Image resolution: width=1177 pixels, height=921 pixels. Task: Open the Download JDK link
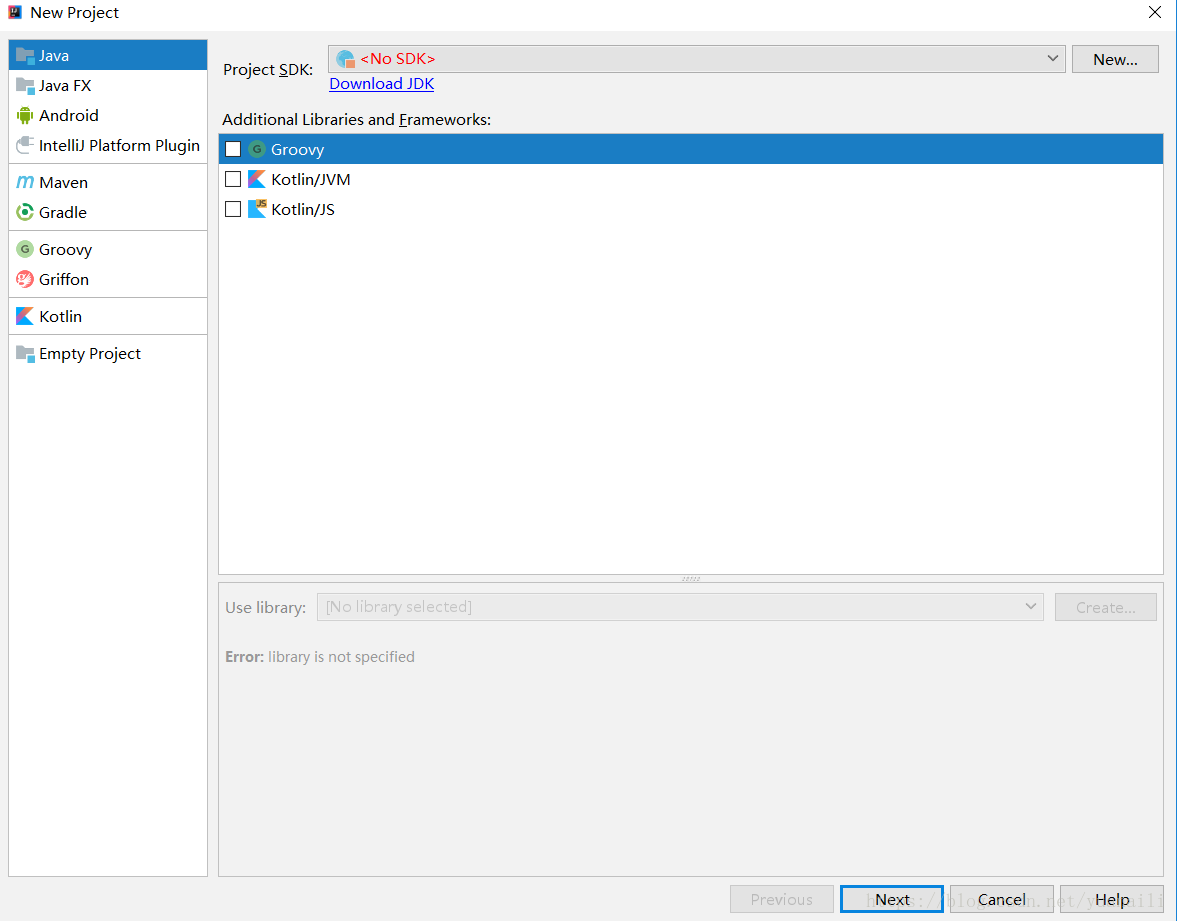pyautogui.click(x=381, y=83)
